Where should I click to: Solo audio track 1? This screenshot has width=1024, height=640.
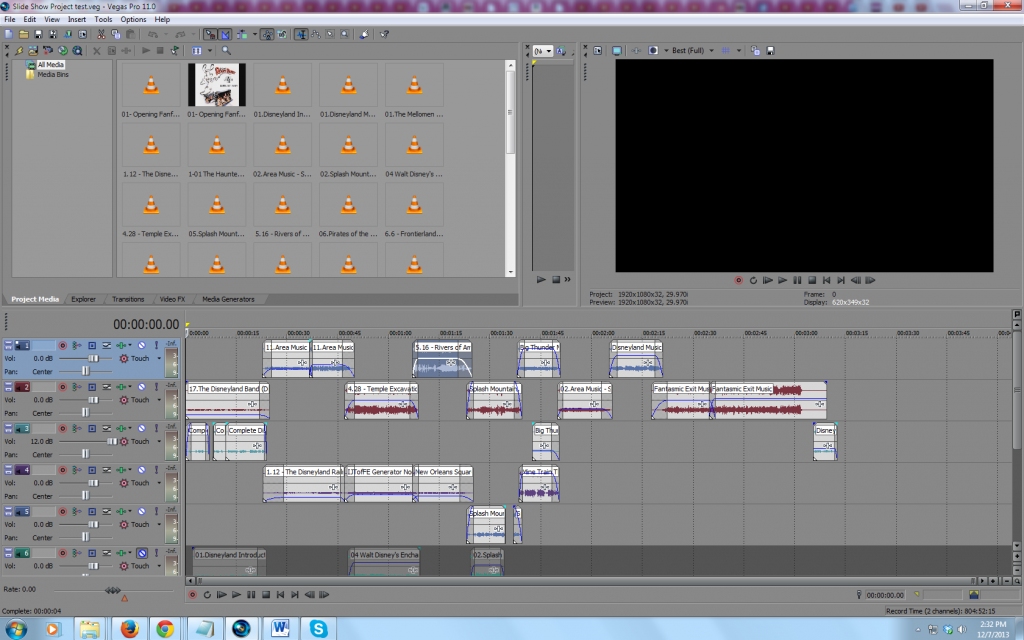coord(156,345)
